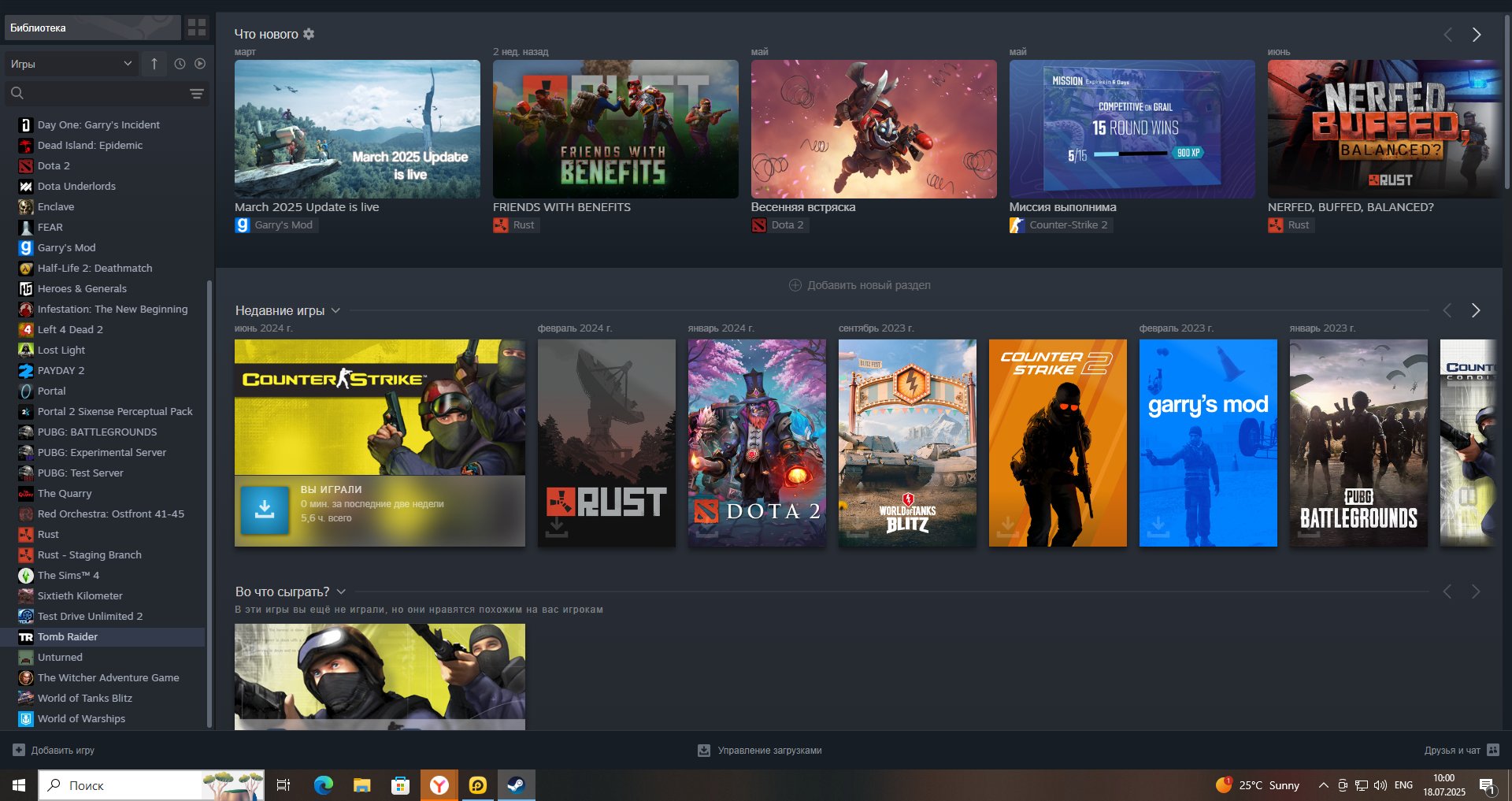Select Rust - Staging Branch in list
Screen dimensions: 1512x801
pyautogui.click(x=104, y=554)
